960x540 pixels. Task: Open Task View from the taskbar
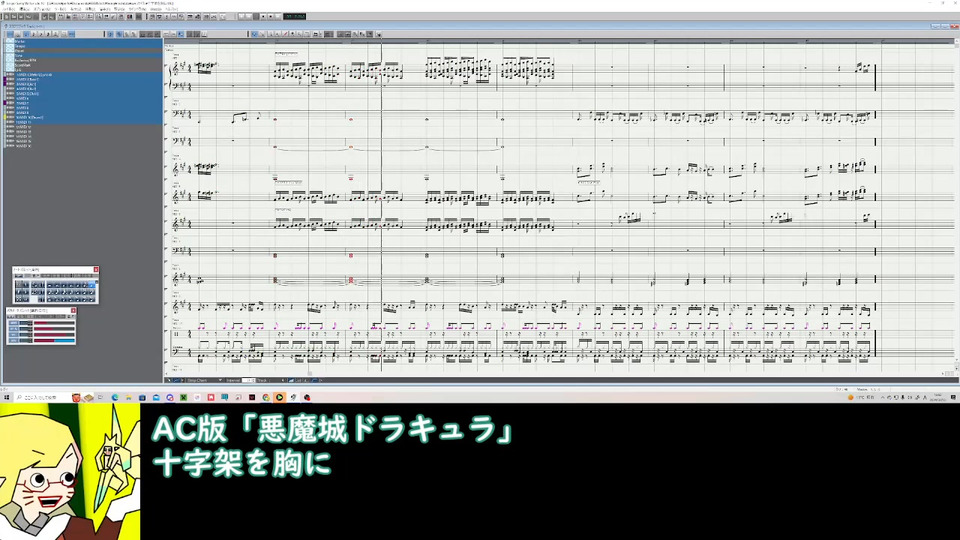[x=100, y=397]
